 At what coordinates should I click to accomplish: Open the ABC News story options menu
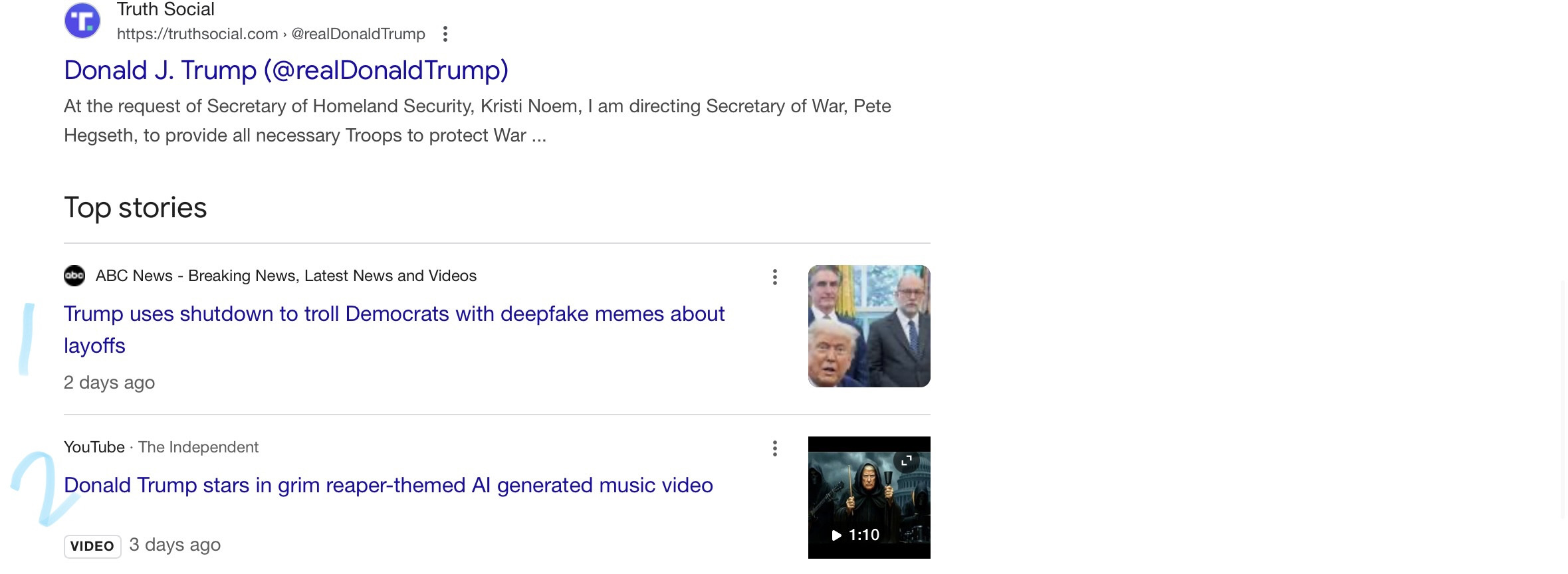(774, 277)
